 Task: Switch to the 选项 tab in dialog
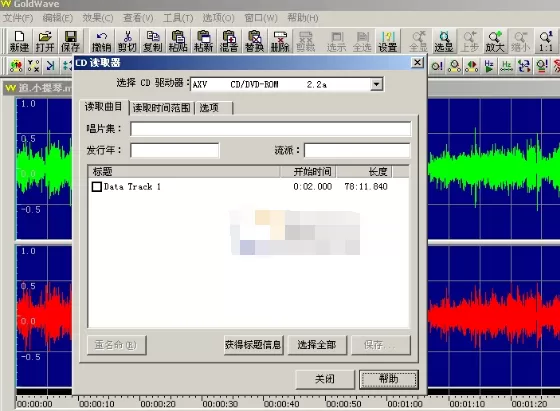click(214, 108)
